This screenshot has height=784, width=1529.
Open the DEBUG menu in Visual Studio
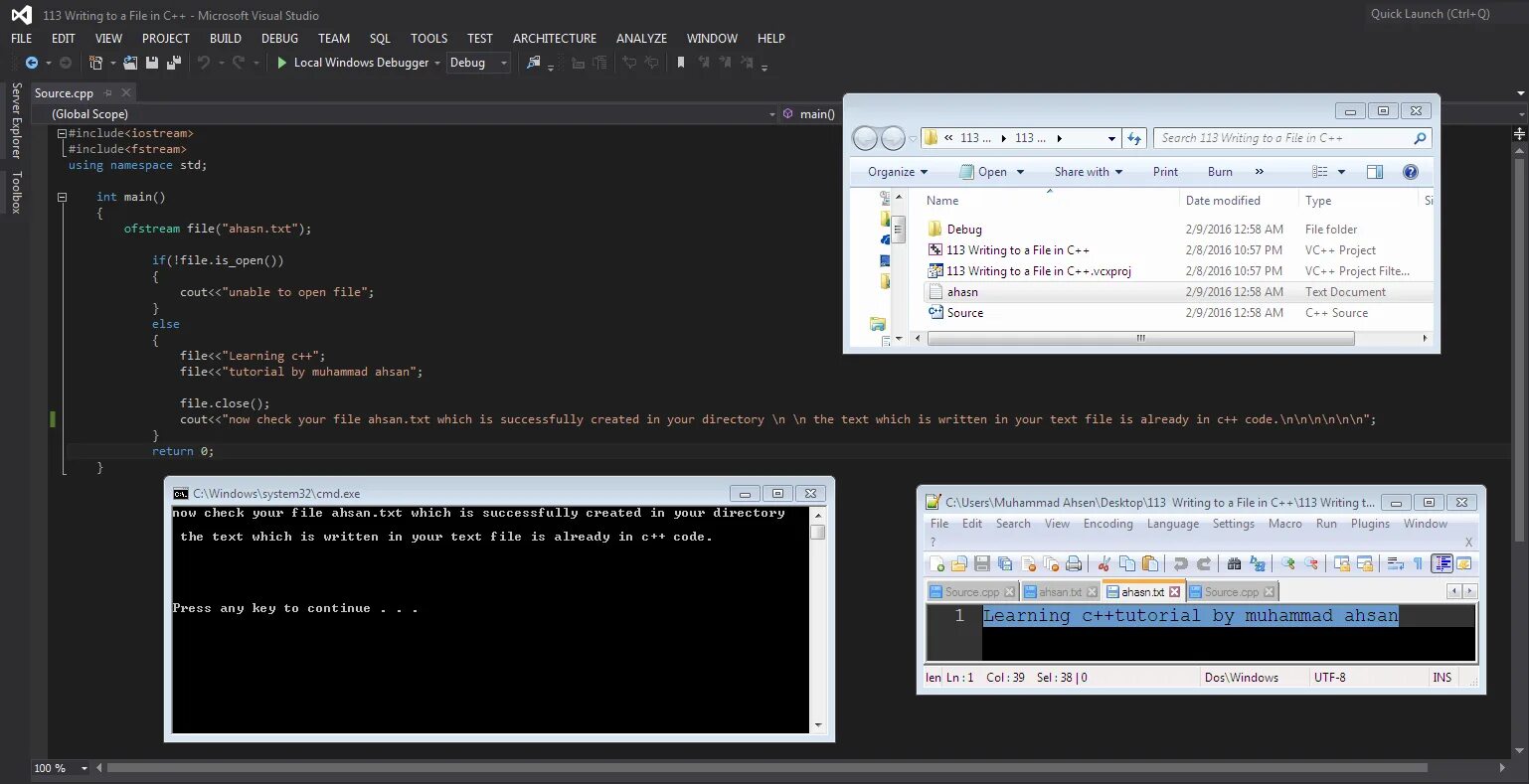point(279,39)
